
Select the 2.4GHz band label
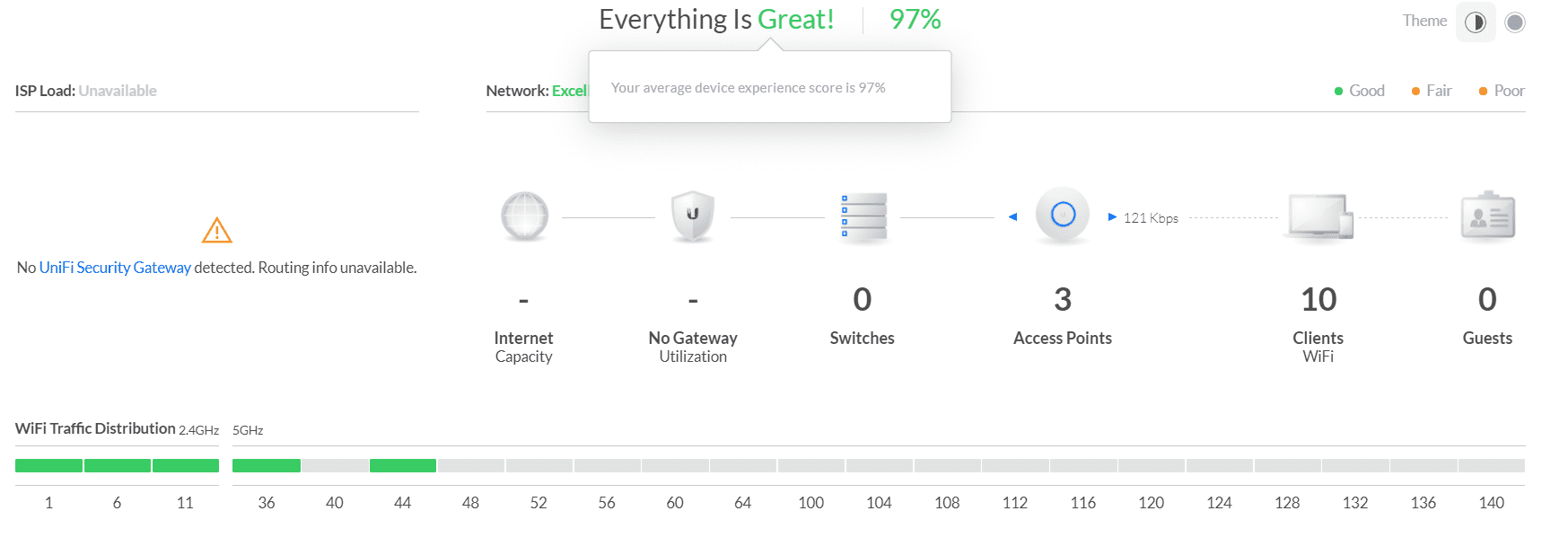pos(198,430)
